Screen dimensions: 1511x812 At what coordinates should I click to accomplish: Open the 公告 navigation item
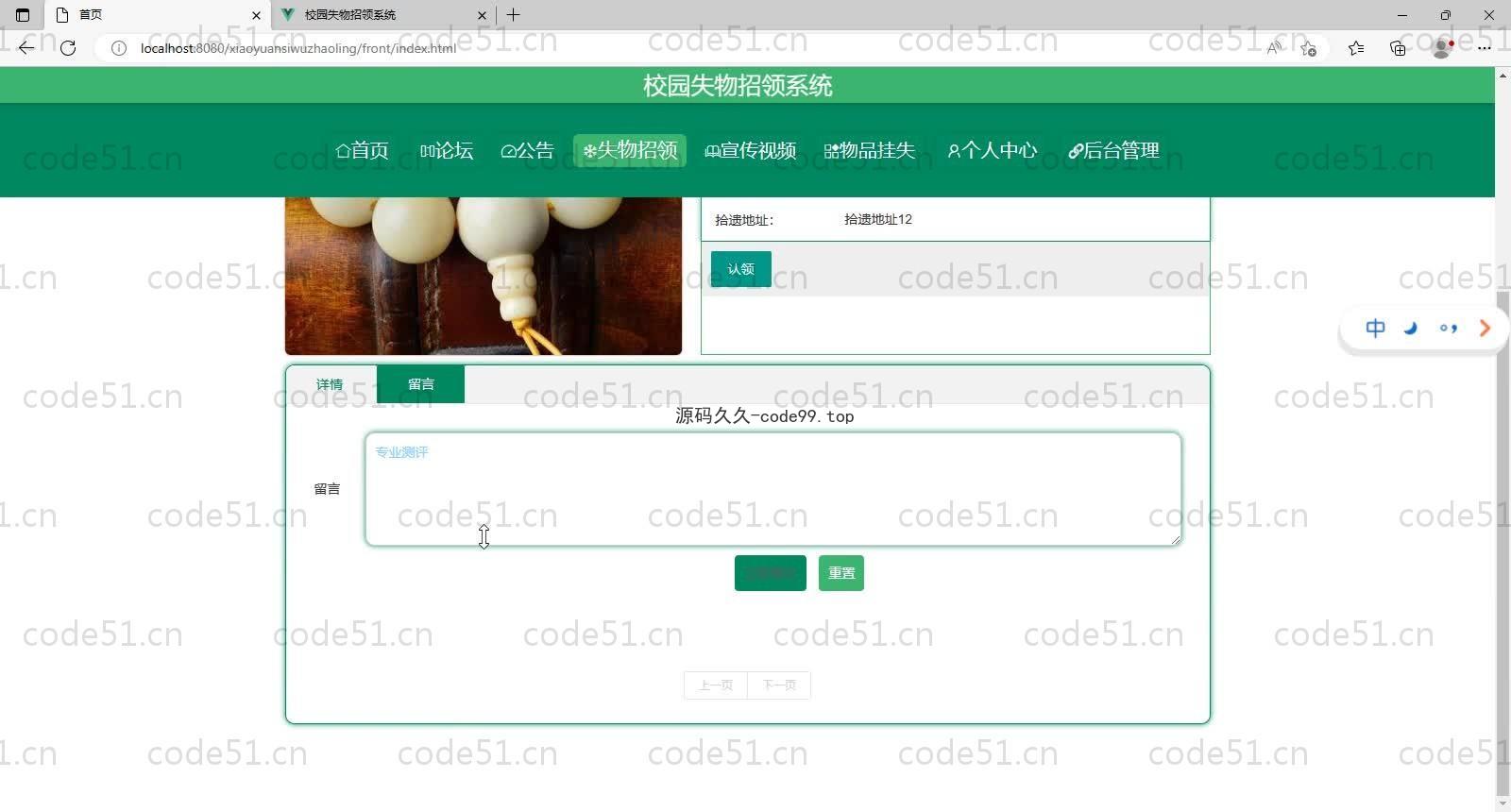coord(527,151)
